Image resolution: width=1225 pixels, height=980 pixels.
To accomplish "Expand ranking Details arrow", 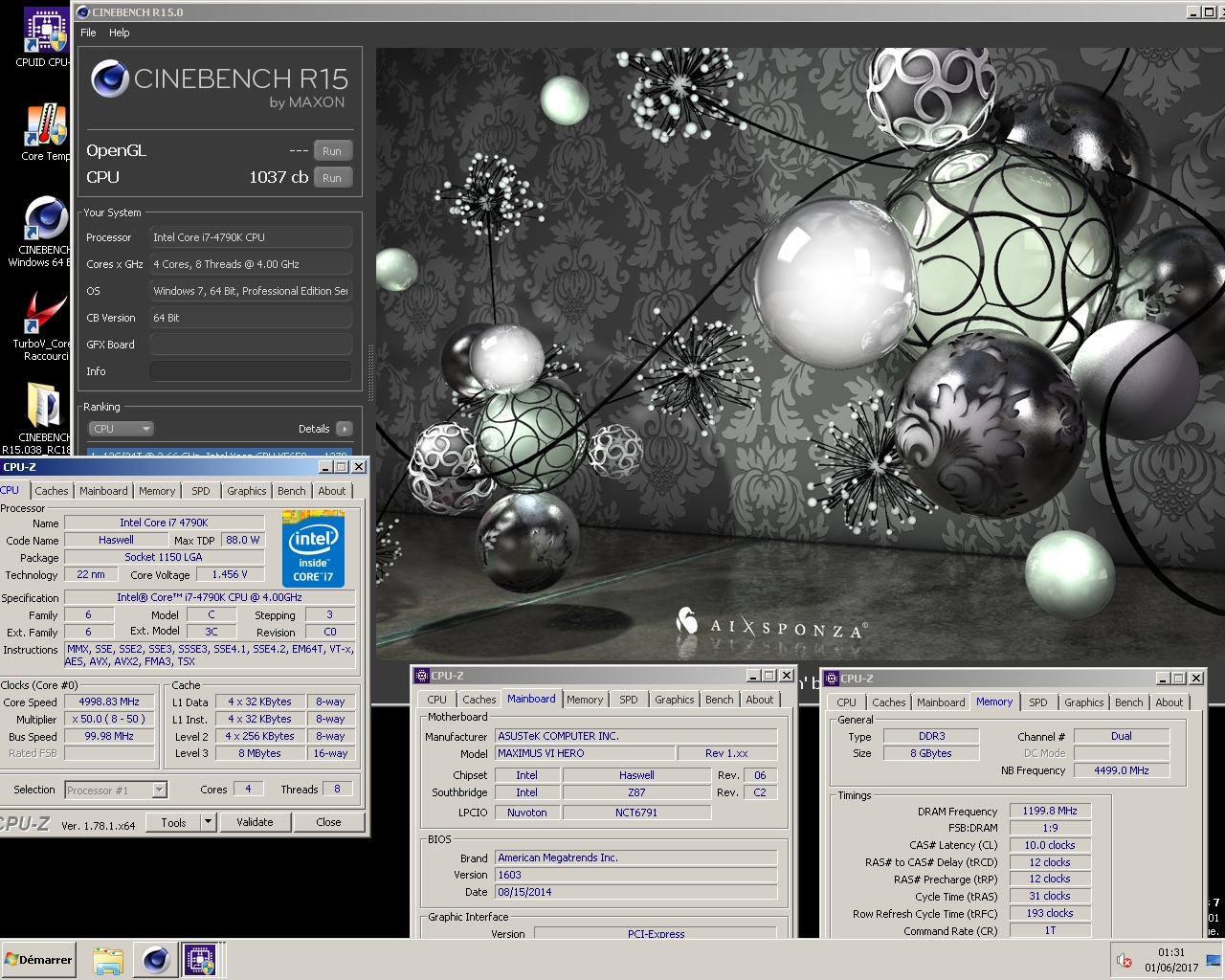I will point(345,429).
